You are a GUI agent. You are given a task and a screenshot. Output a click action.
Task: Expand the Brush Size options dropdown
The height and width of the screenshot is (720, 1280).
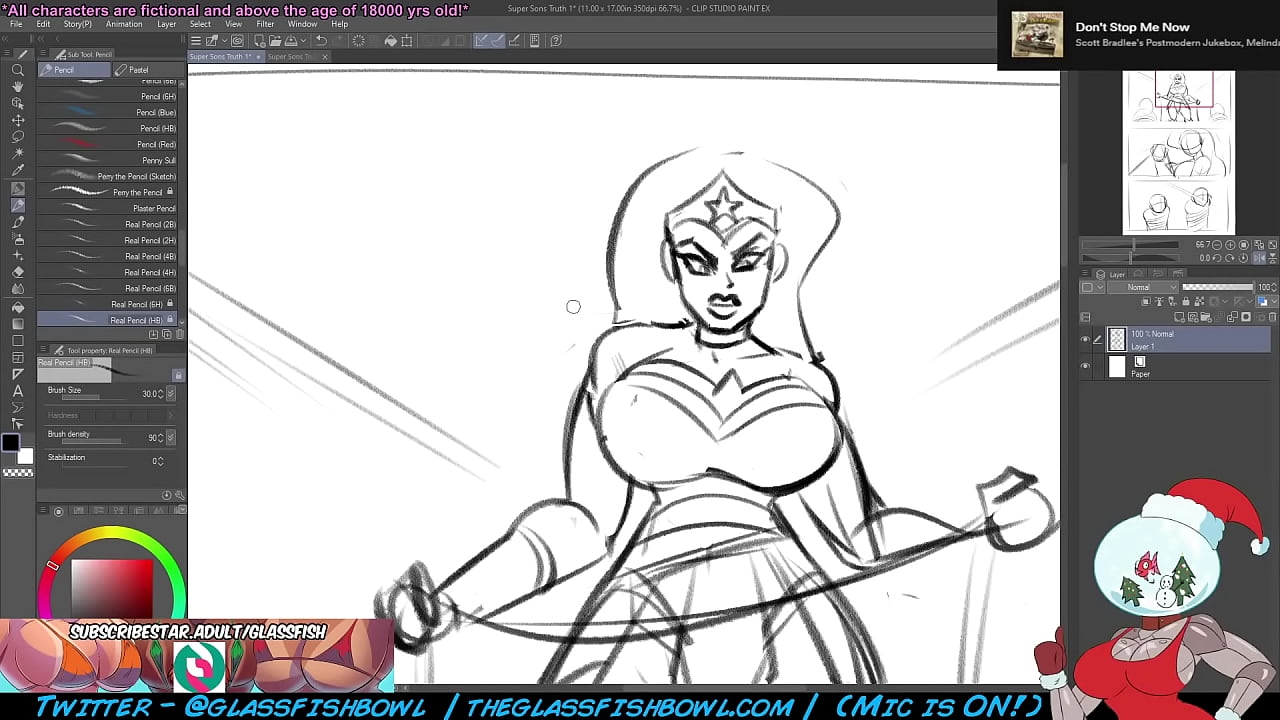click(171, 394)
